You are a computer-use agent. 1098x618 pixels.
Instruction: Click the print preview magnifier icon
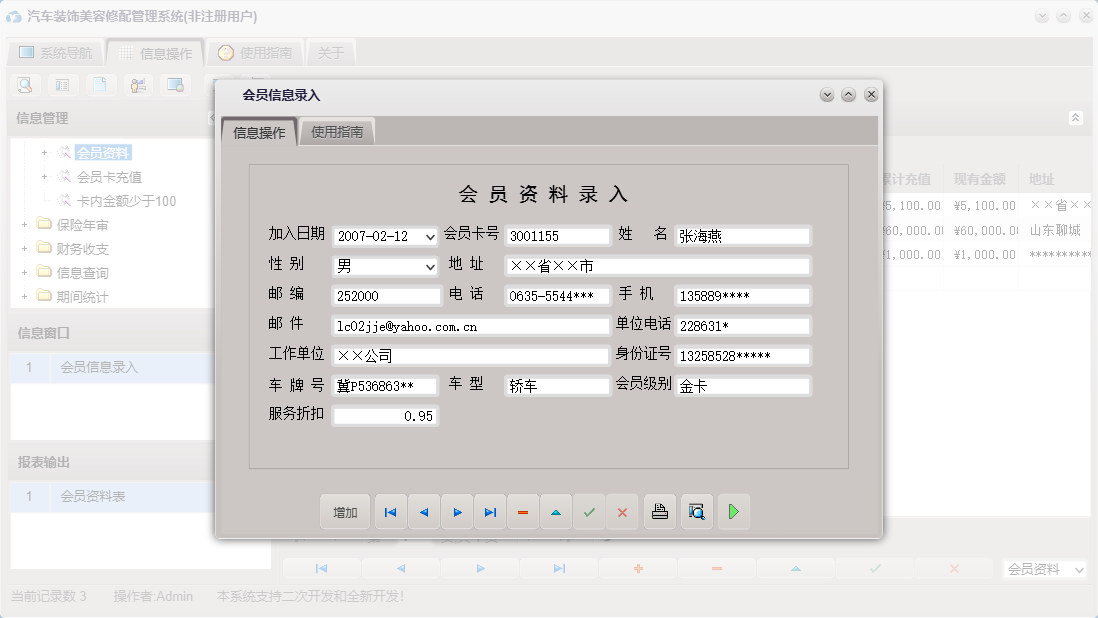pyautogui.click(x=696, y=512)
